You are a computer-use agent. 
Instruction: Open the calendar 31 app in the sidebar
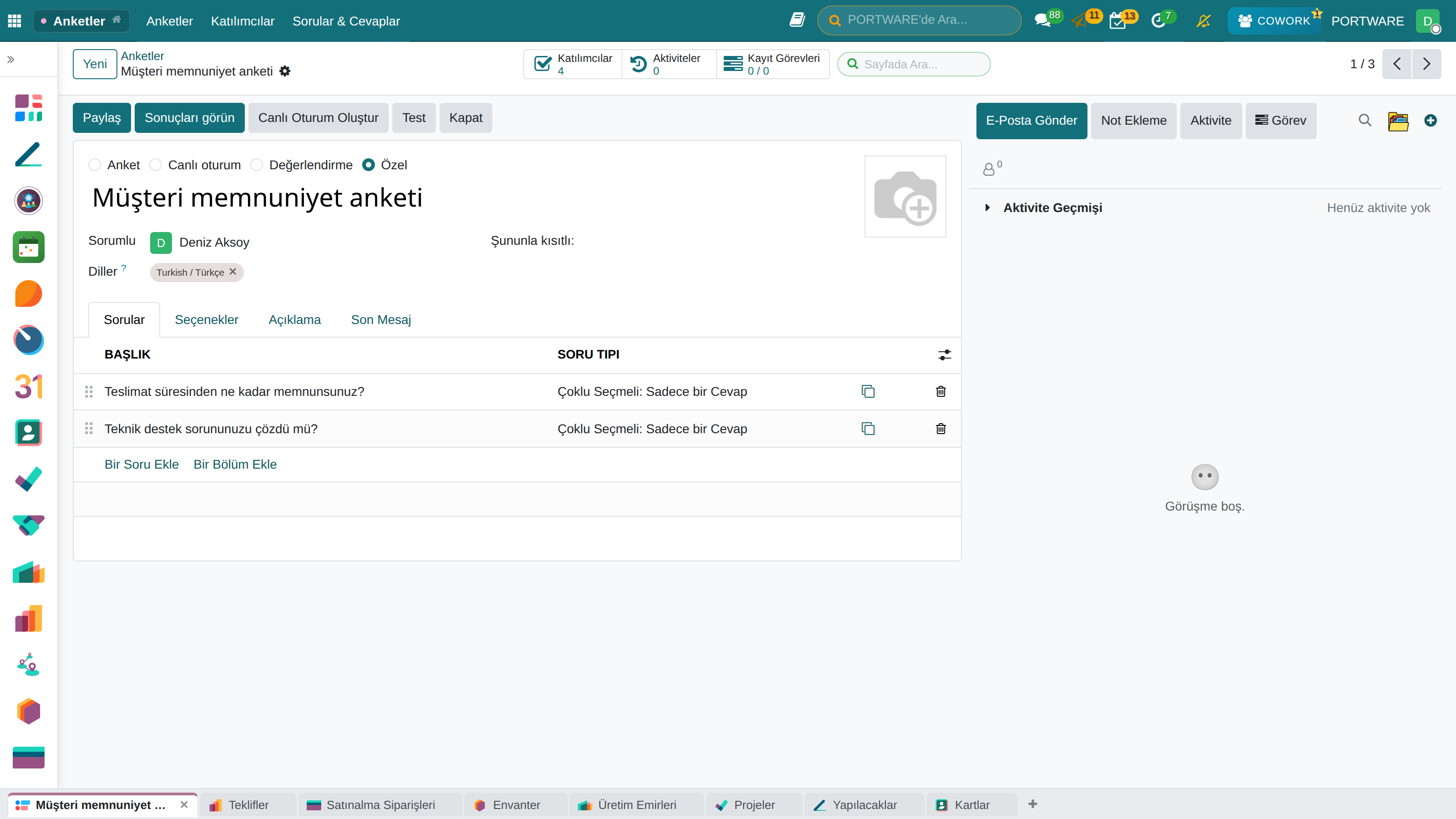[28, 387]
